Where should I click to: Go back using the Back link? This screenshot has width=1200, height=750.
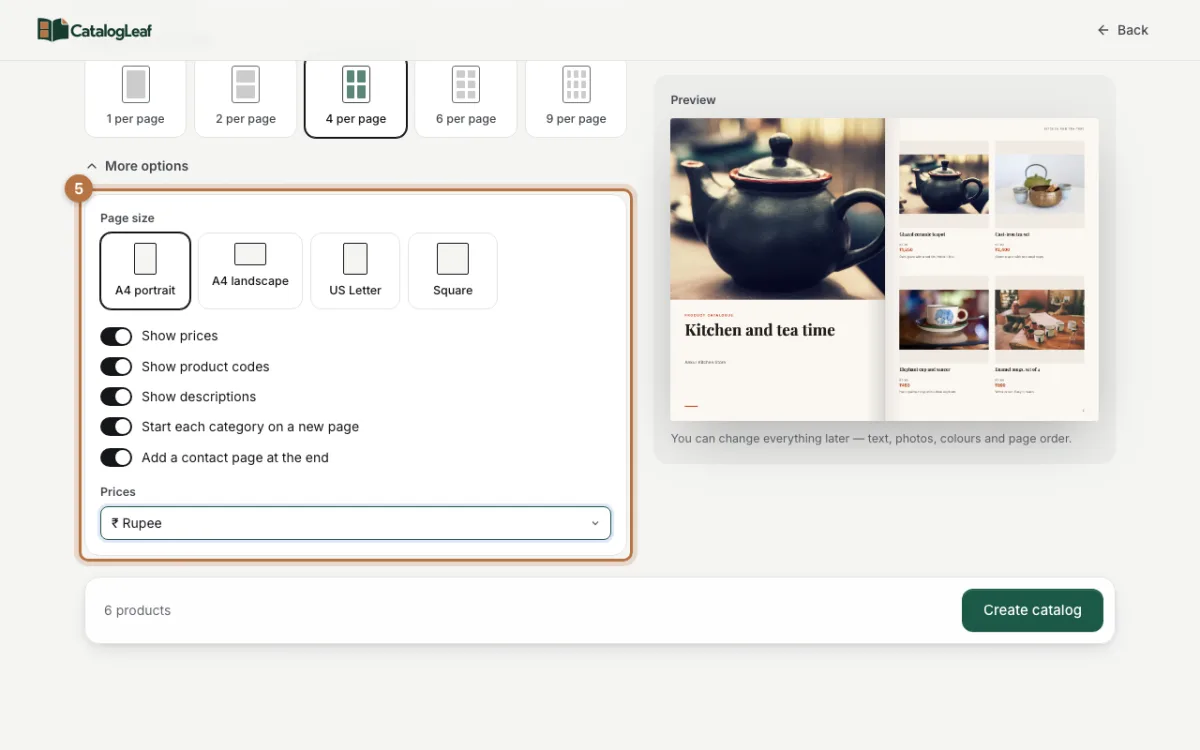click(x=1122, y=30)
